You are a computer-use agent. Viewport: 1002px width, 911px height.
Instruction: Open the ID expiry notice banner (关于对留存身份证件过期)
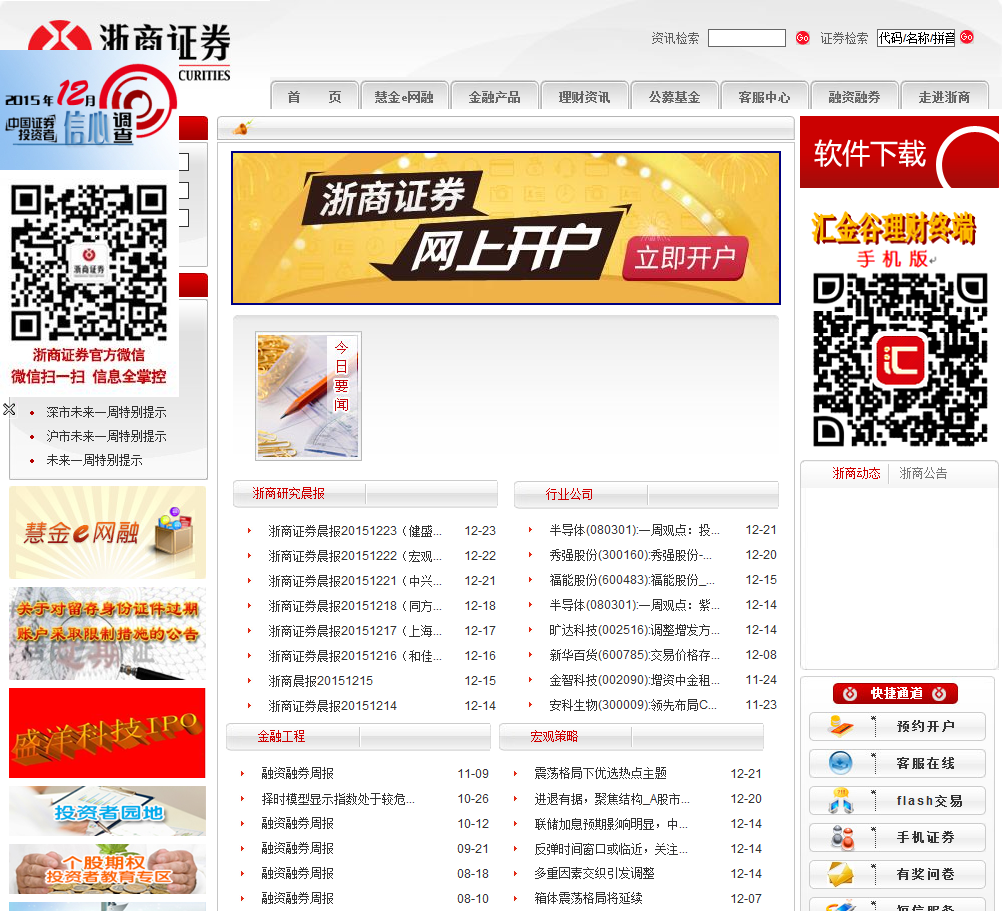[107, 634]
